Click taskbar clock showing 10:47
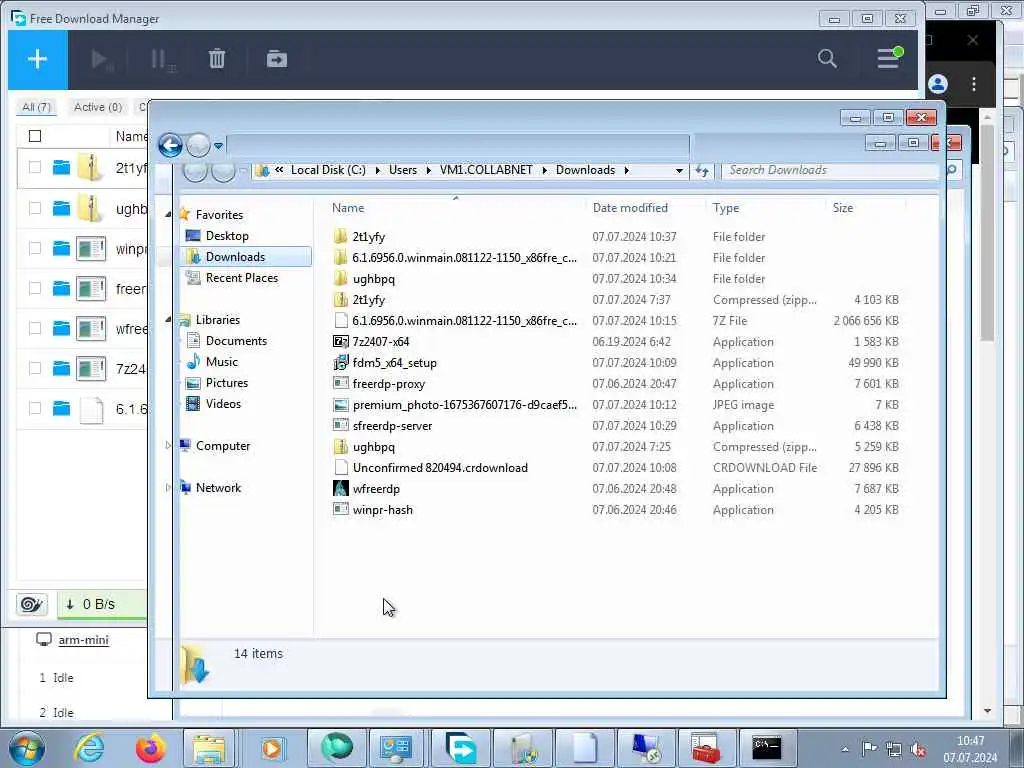The width and height of the screenshot is (1024, 768). click(x=970, y=749)
